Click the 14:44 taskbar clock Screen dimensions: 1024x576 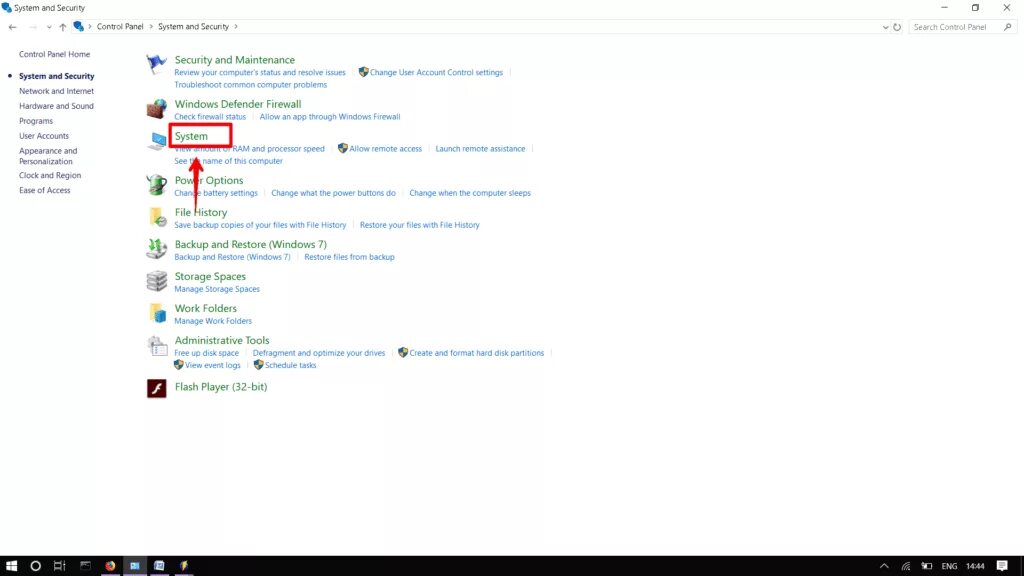(975, 566)
